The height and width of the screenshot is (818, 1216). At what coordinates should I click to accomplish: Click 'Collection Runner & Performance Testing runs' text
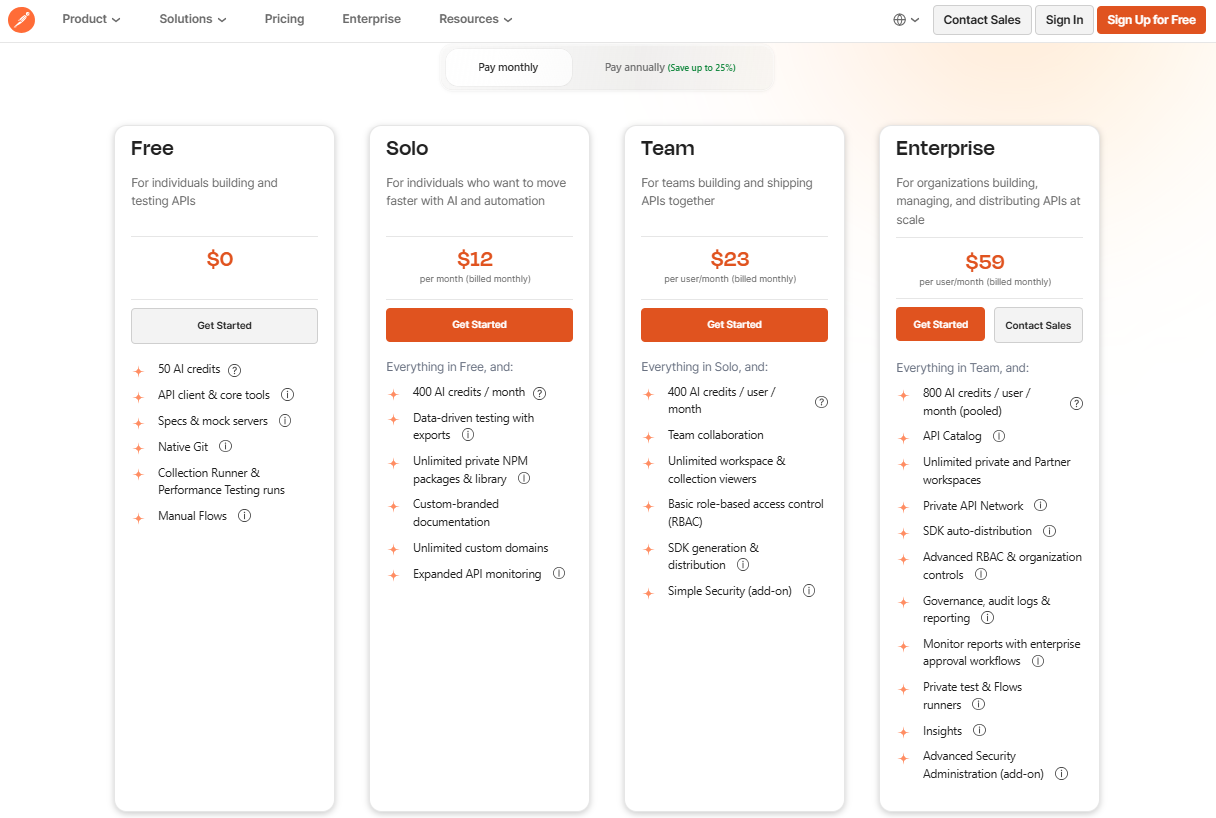pos(221,481)
